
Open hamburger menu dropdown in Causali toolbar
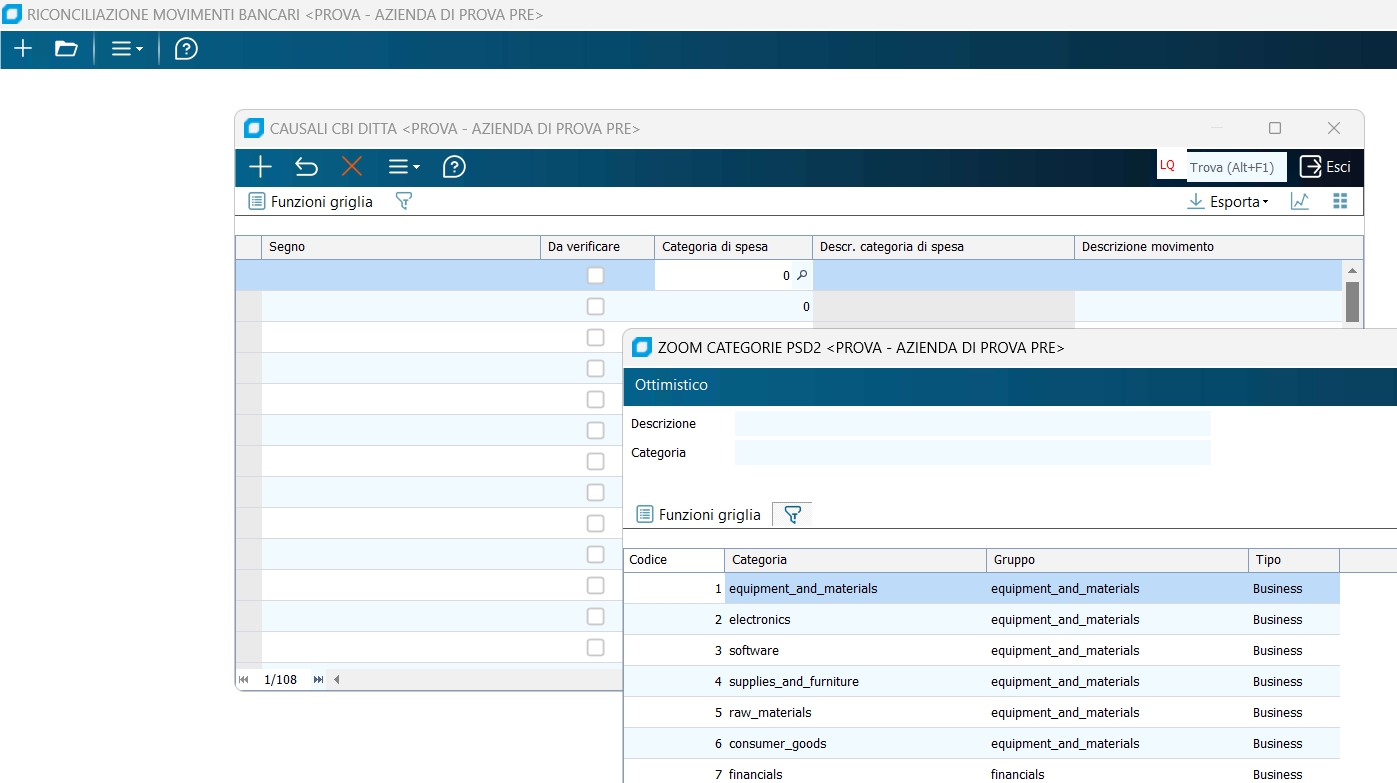[404, 167]
